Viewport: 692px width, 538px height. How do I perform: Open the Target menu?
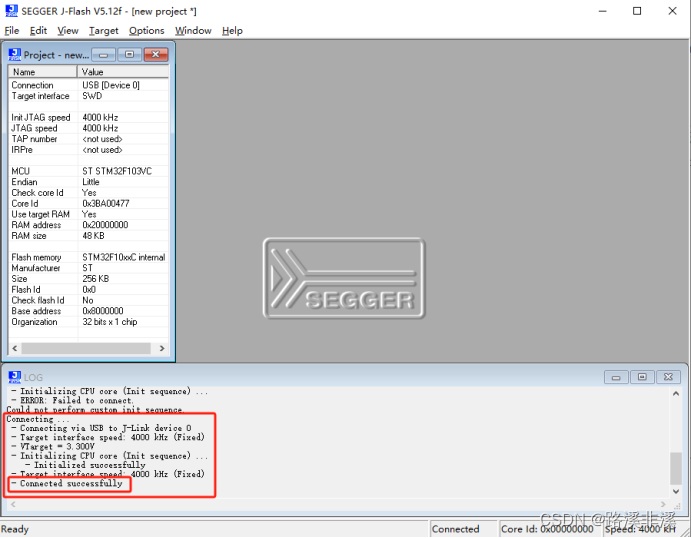pyautogui.click(x=104, y=30)
